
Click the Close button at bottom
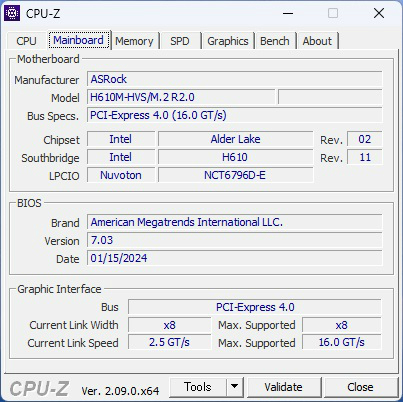point(360,387)
